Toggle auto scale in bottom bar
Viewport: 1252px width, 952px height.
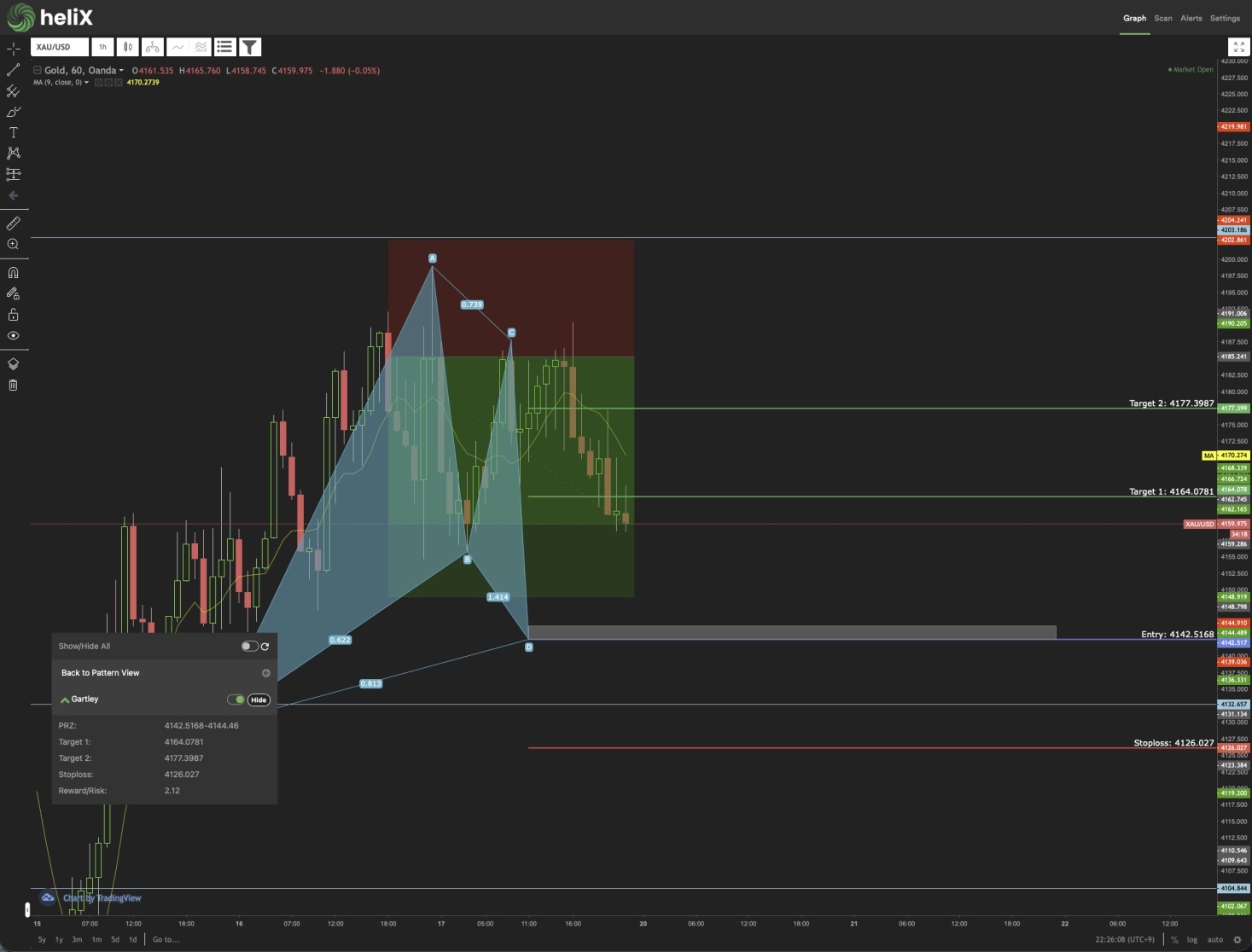tap(1215, 940)
